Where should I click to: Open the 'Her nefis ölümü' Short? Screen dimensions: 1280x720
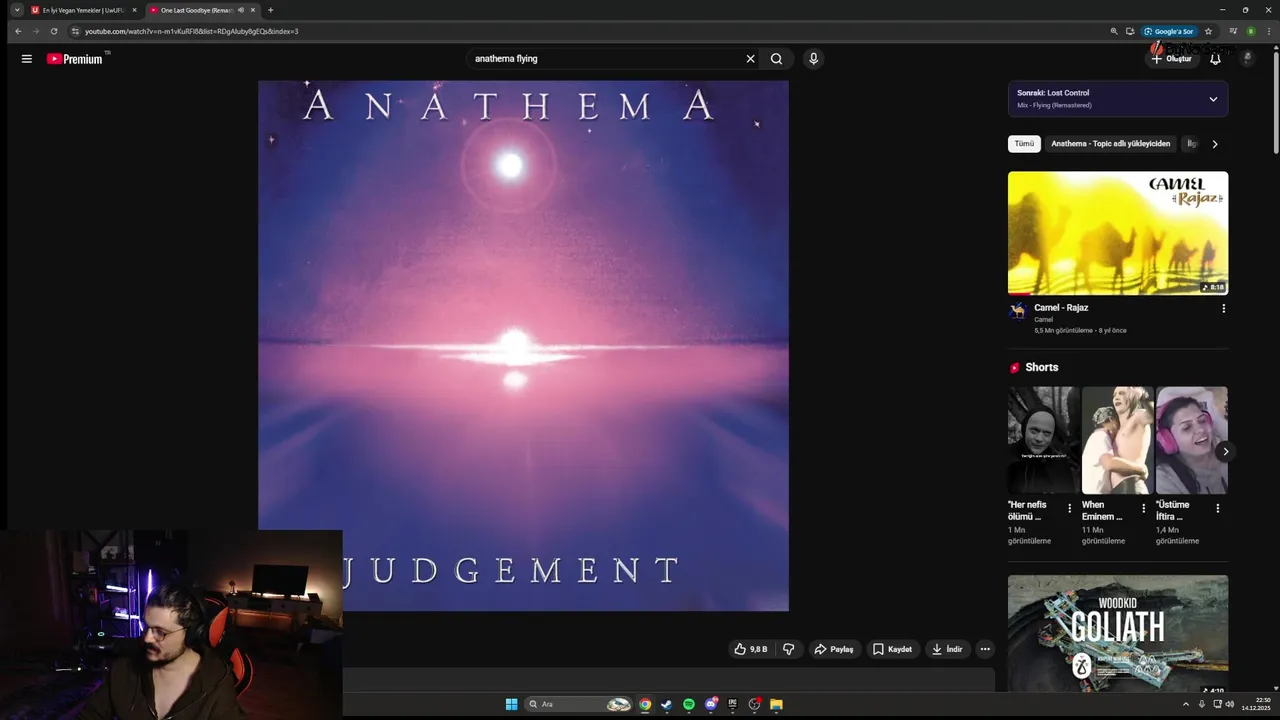tap(1044, 440)
